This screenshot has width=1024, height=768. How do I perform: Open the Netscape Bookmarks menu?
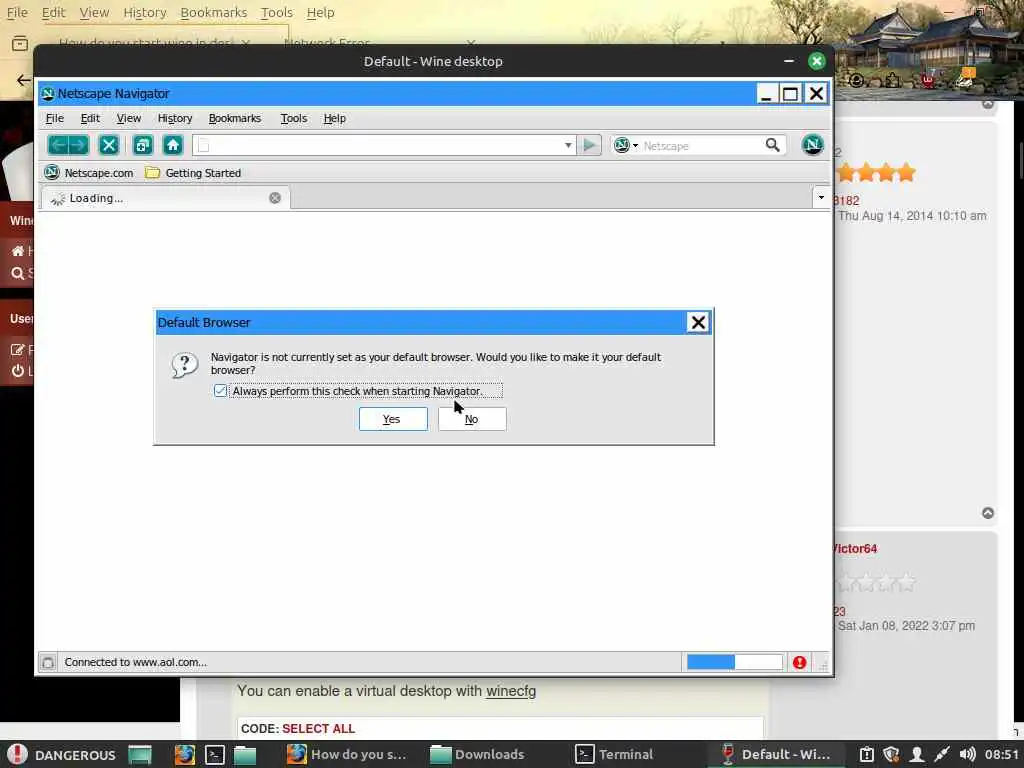[x=234, y=118]
